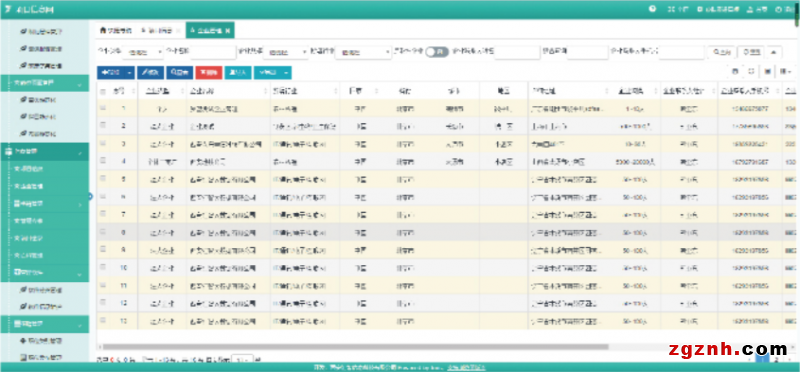Click the "5000-20000人" cell in row 4
800x372 pixels.
pos(635,161)
